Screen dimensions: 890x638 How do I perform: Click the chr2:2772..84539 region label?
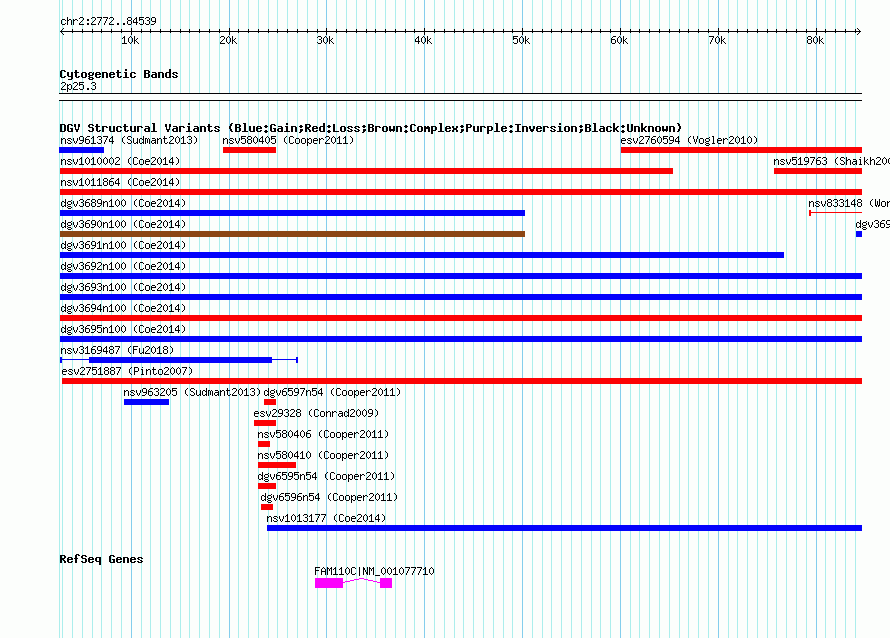click(x=108, y=21)
